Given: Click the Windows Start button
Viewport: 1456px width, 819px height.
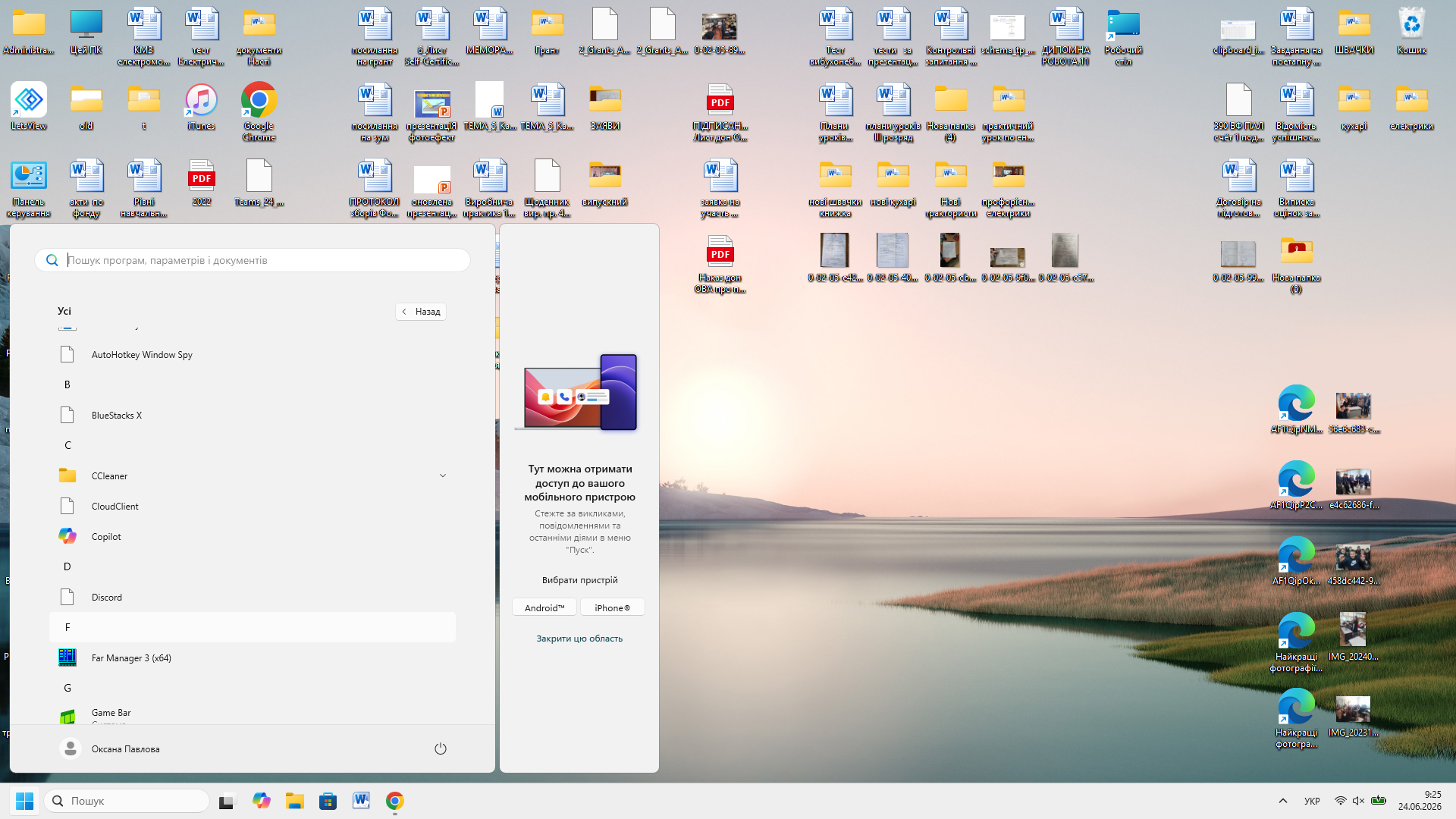Looking at the screenshot, I should (24, 801).
